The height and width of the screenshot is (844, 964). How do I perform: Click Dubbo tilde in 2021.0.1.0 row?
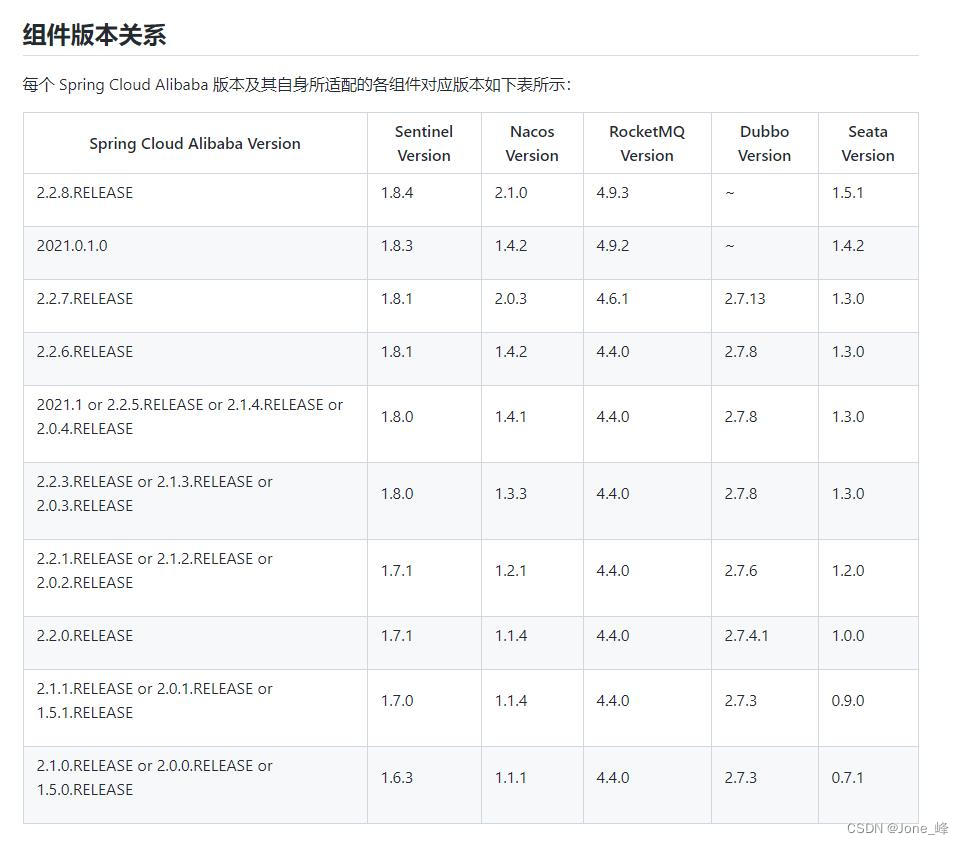coord(730,245)
